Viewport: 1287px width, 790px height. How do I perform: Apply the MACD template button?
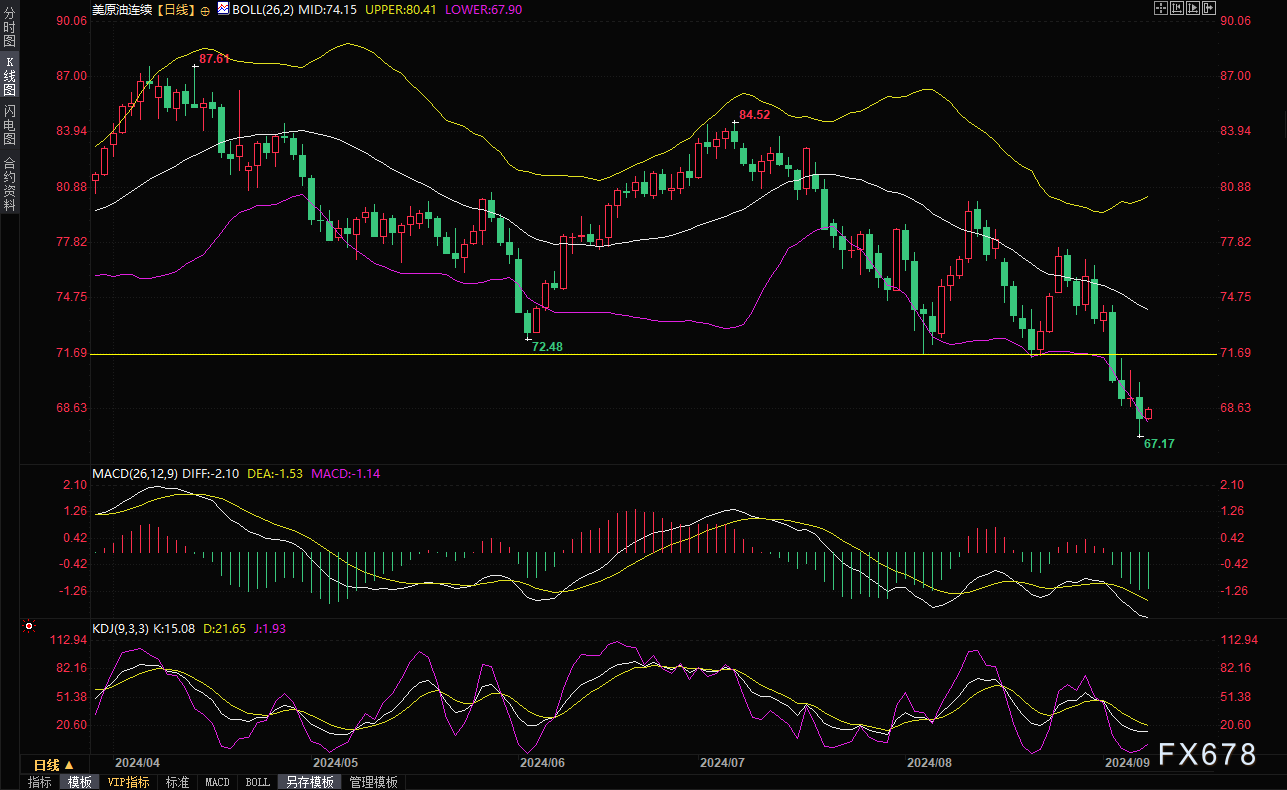click(217, 782)
